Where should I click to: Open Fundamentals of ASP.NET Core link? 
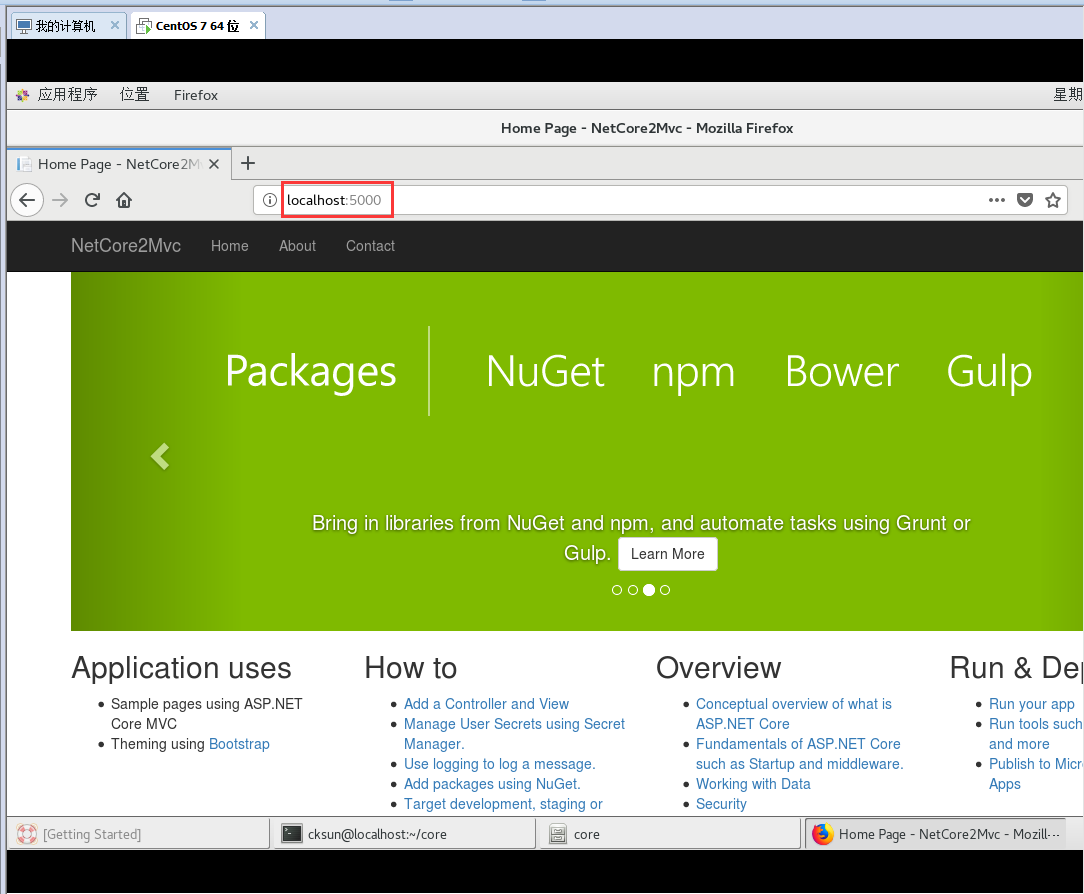click(799, 754)
